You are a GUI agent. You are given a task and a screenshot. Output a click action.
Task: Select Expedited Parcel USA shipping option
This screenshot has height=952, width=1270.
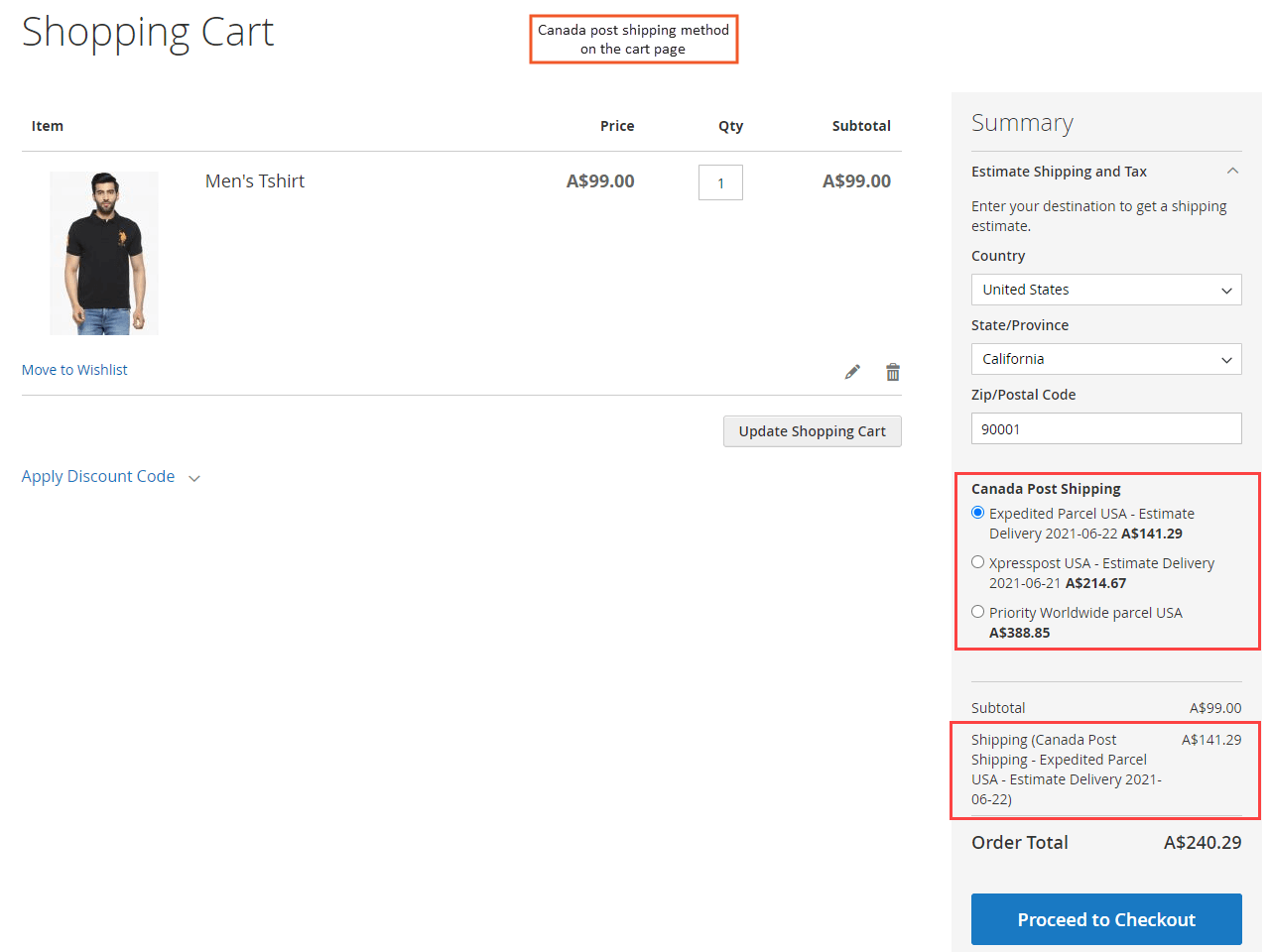(978, 513)
